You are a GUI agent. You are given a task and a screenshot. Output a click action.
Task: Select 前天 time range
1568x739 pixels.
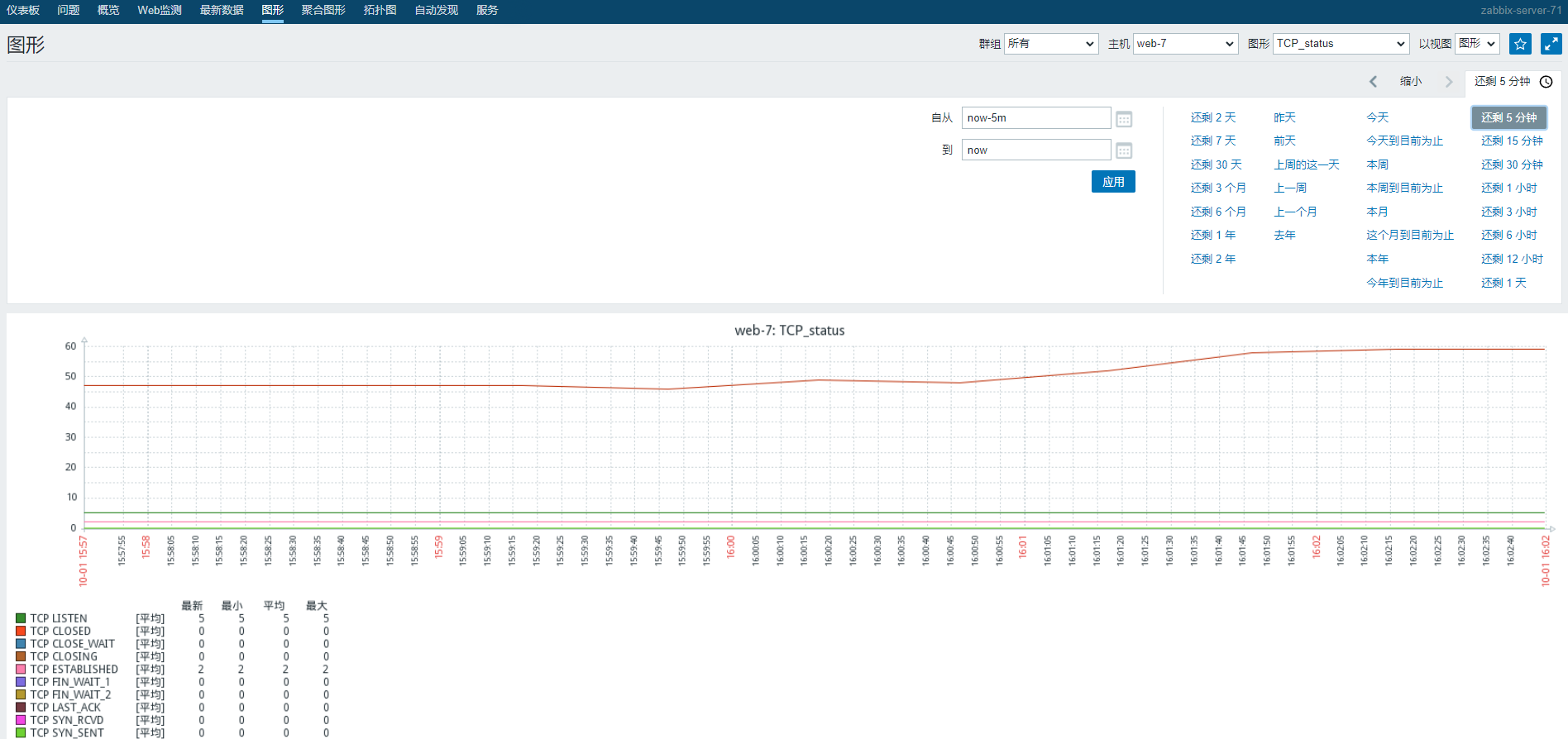(1284, 141)
